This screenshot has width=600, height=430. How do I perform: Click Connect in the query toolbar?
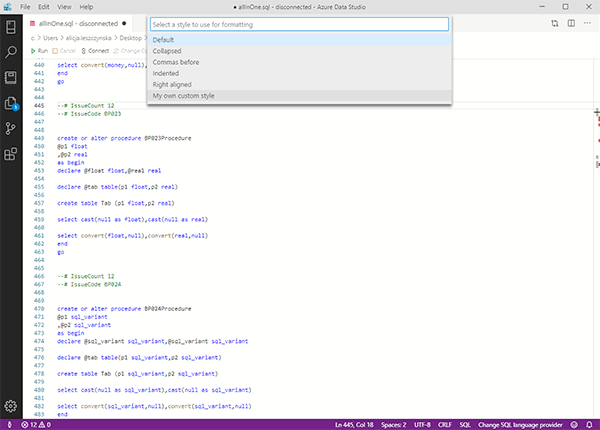(95, 51)
